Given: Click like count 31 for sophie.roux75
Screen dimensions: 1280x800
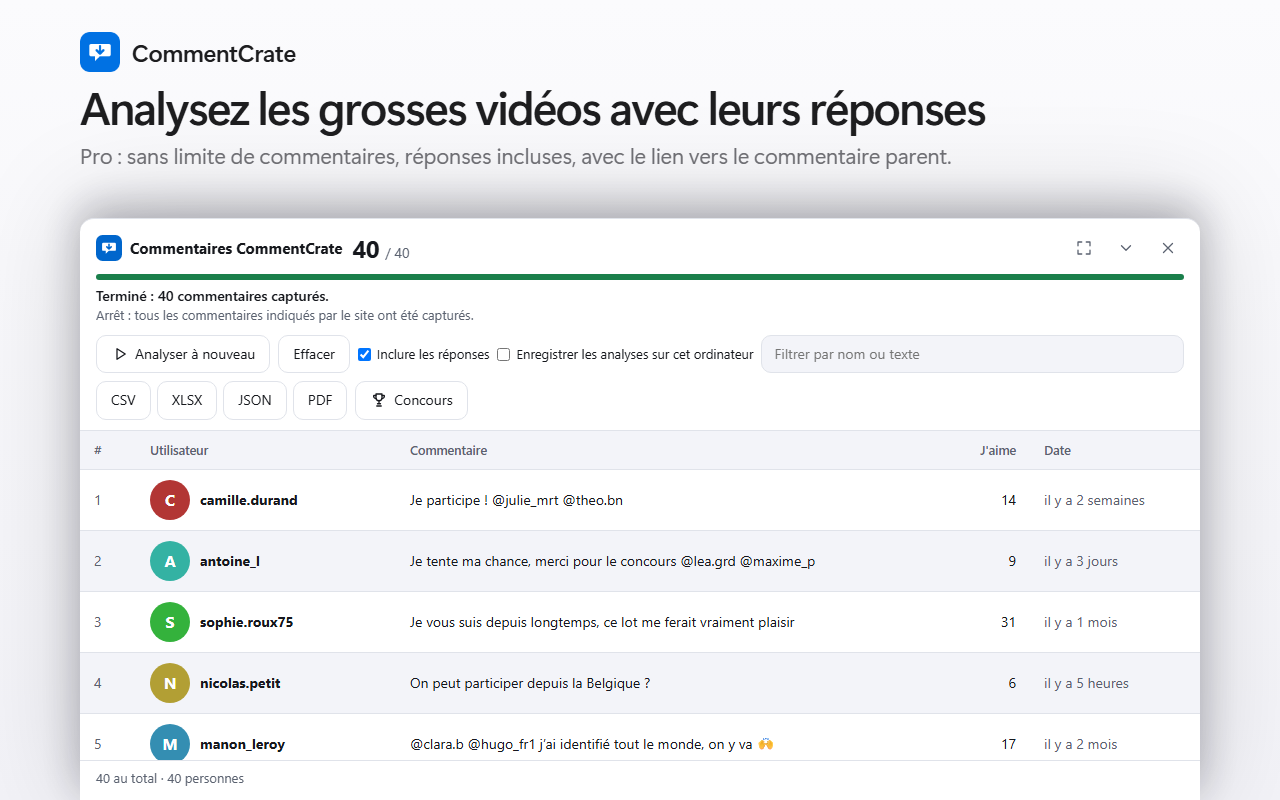Looking at the screenshot, I should [x=1008, y=622].
